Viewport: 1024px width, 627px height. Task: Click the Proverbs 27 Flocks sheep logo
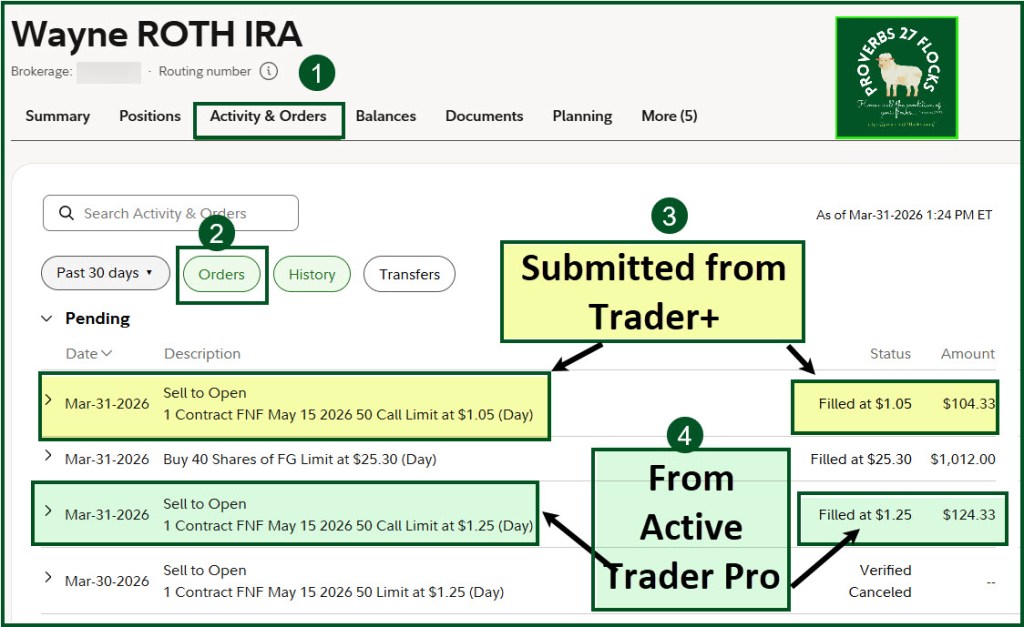896,77
